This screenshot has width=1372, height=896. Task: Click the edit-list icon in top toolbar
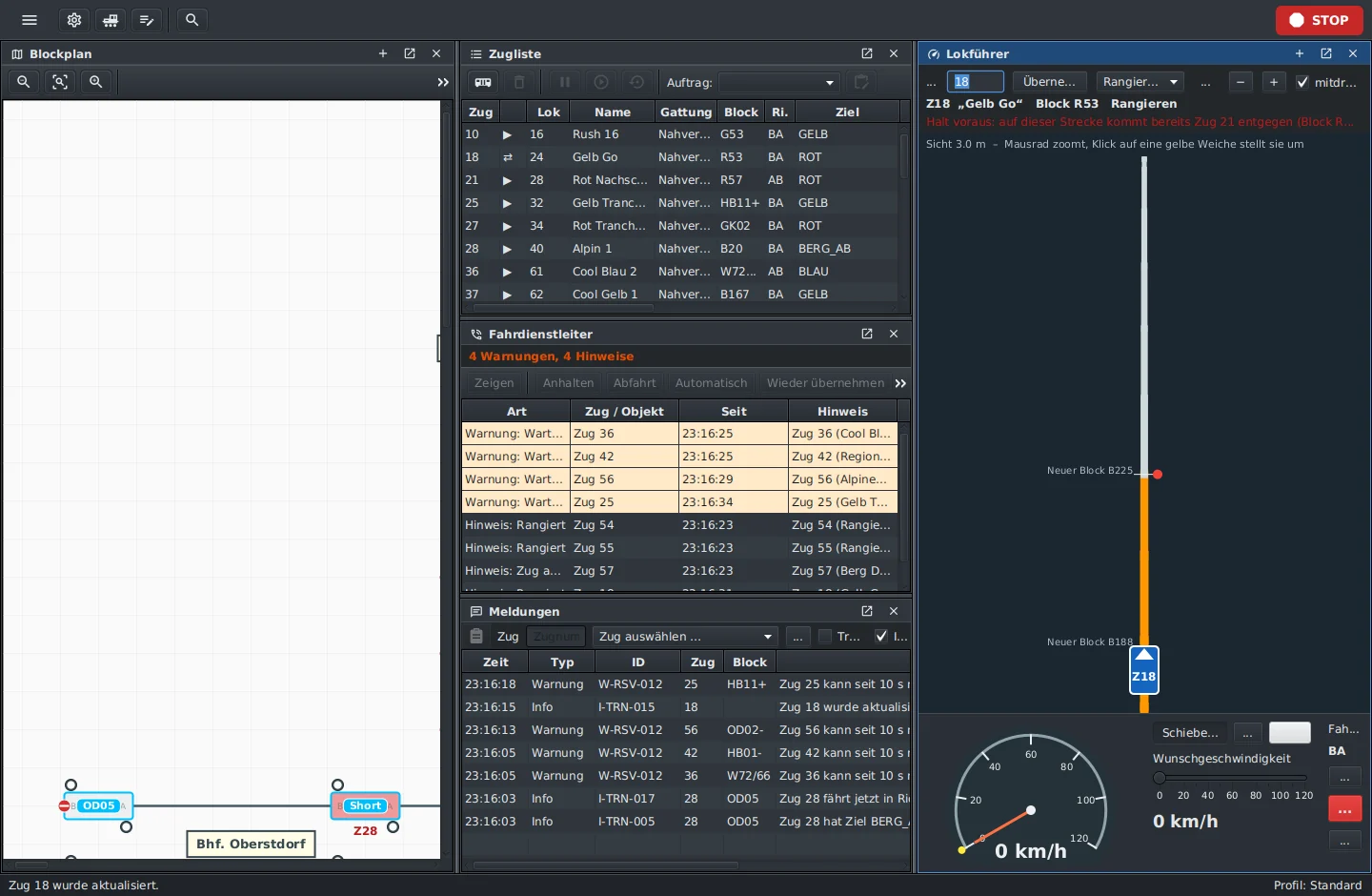click(x=147, y=20)
